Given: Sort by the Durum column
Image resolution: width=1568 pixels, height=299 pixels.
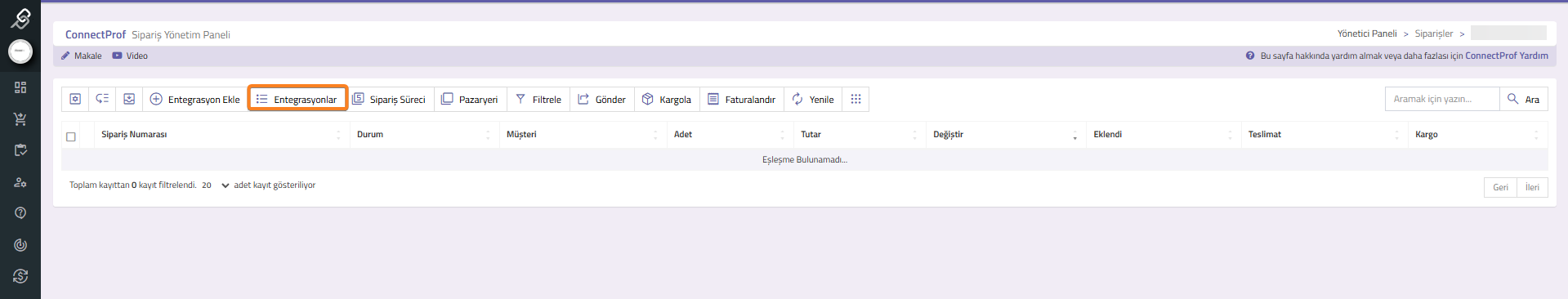Looking at the screenshot, I should point(424,134).
